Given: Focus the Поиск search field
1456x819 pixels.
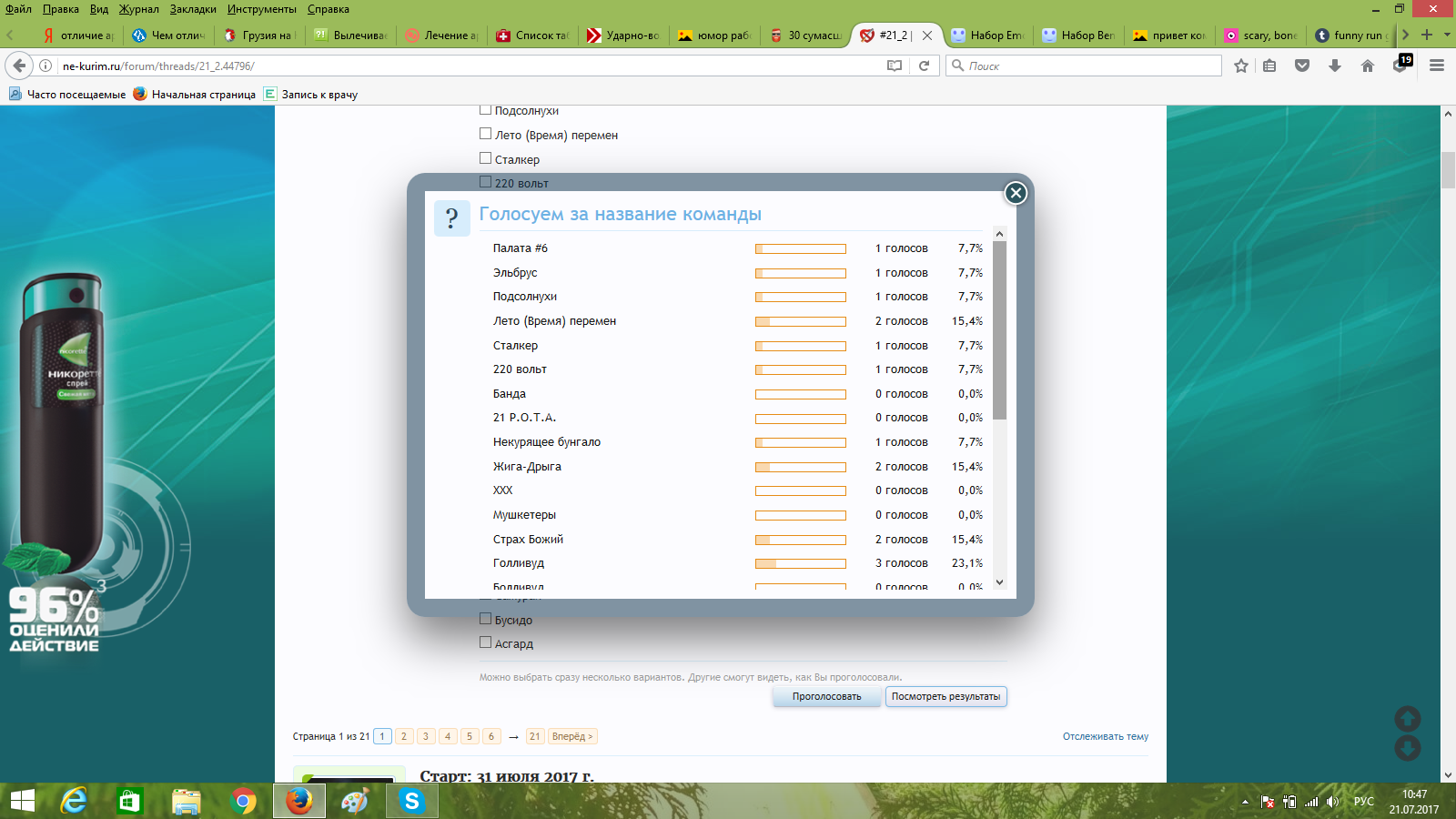Looking at the screenshot, I should [x=1084, y=66].
